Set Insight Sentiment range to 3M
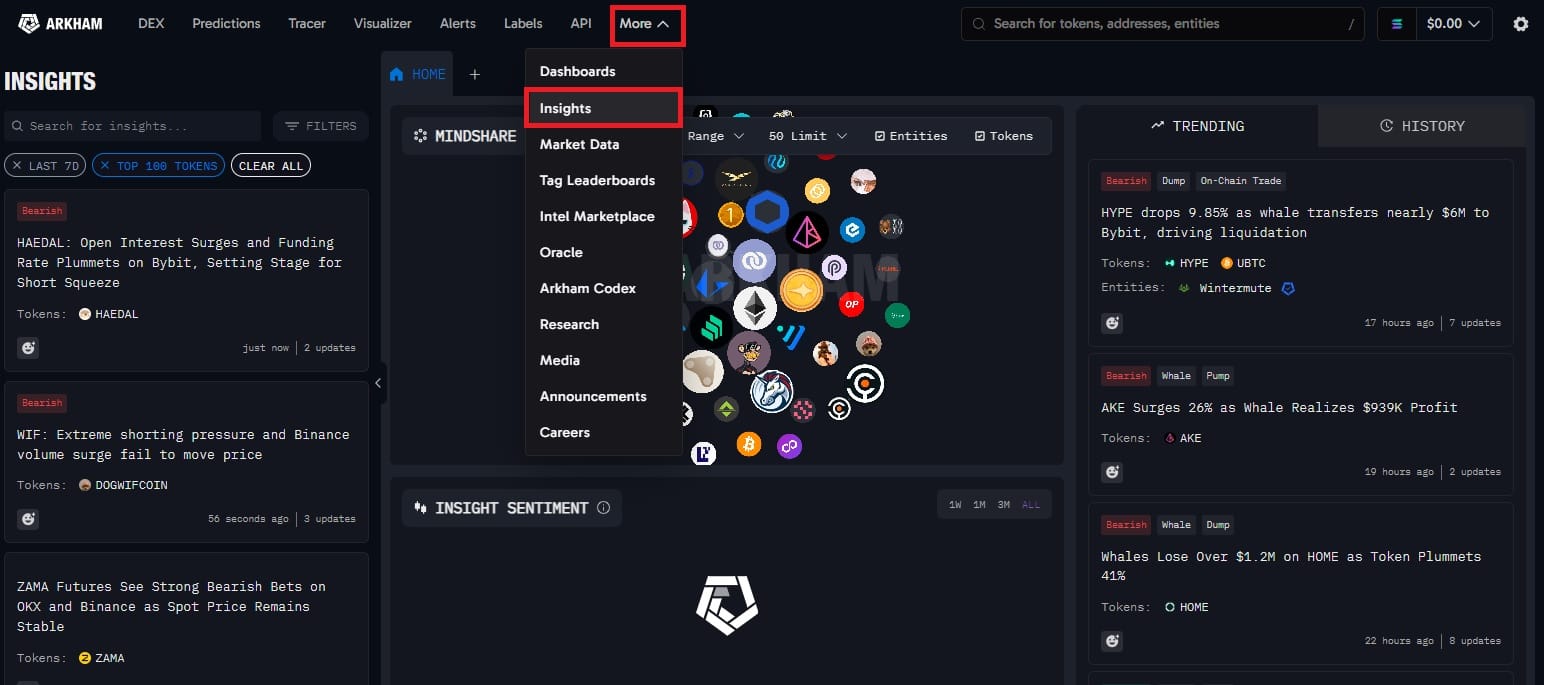The image size is (1544, 685). tap(1003, 505)
